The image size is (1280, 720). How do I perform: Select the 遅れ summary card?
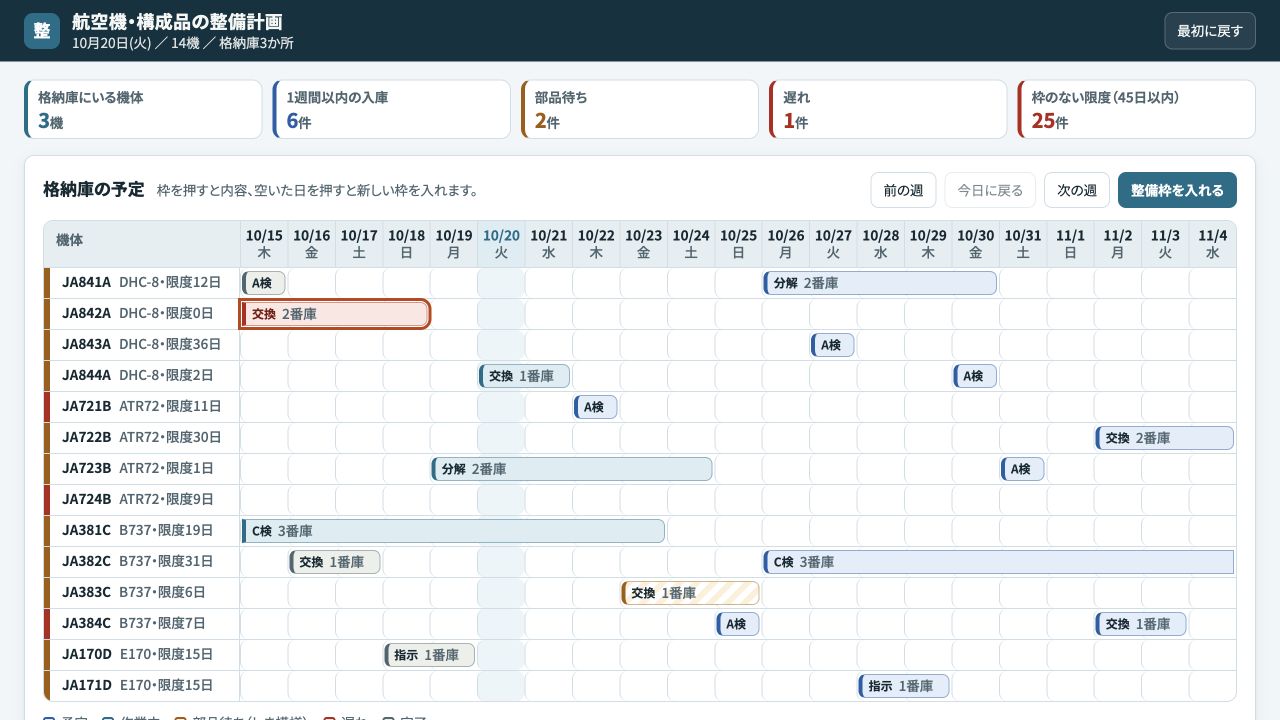click(x=888, y=110)
